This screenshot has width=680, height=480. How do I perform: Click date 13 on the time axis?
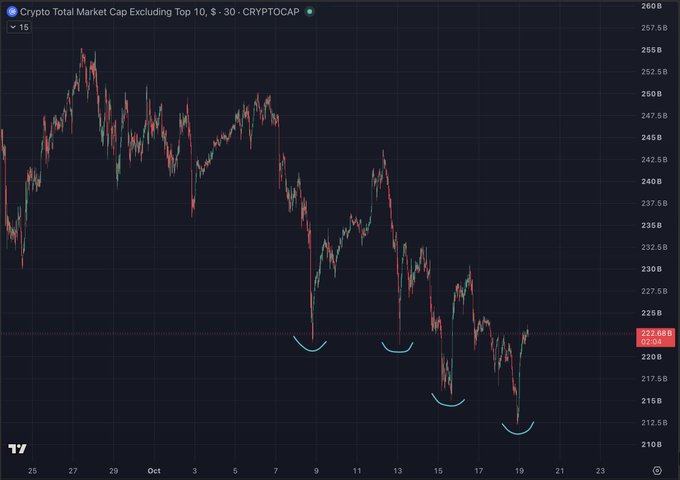point(398,470)
